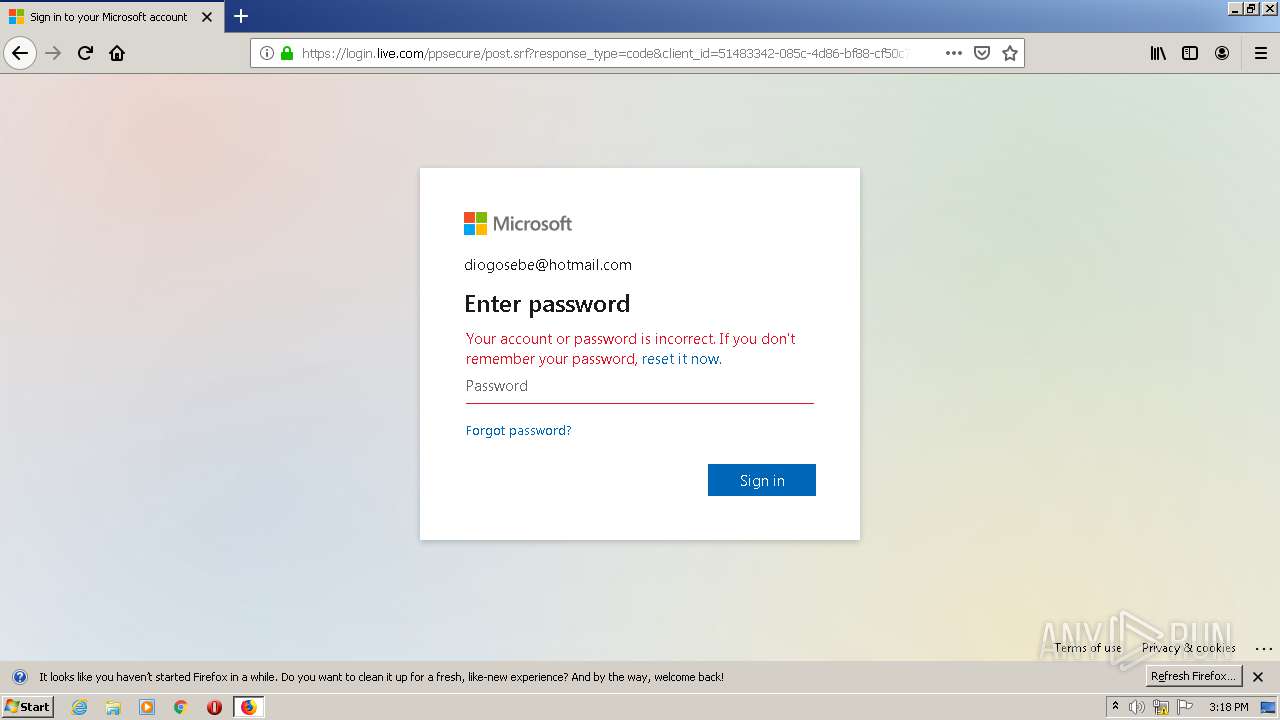Click the forward navigation arrow

click(x=54, y=53)
